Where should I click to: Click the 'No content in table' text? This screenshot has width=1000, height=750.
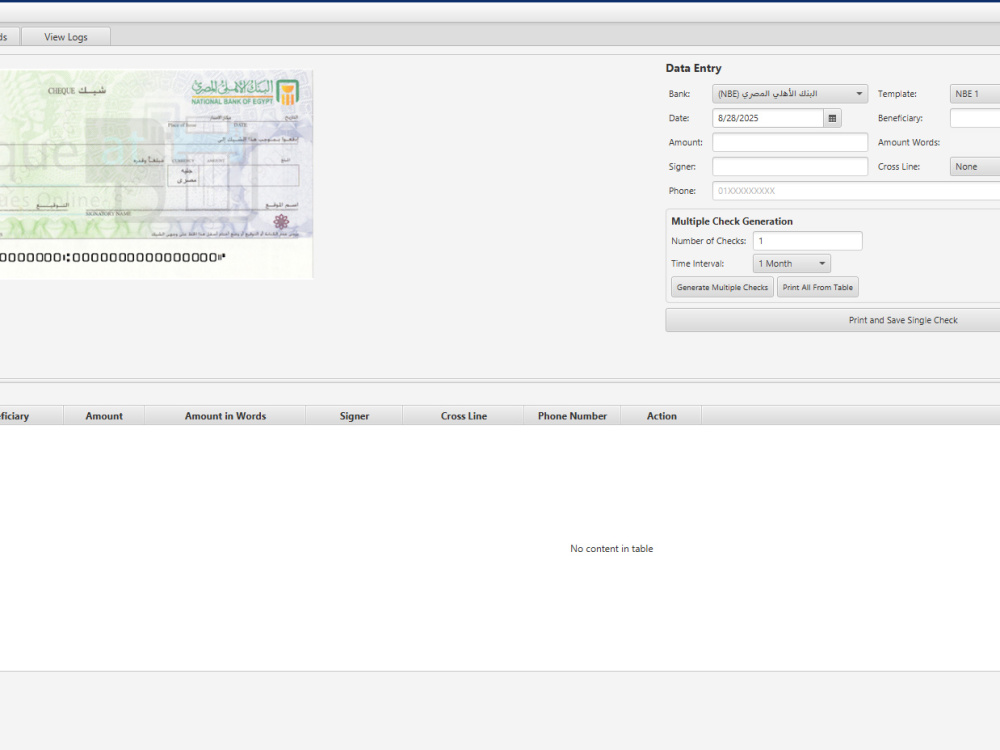click(x=612, y=548)
